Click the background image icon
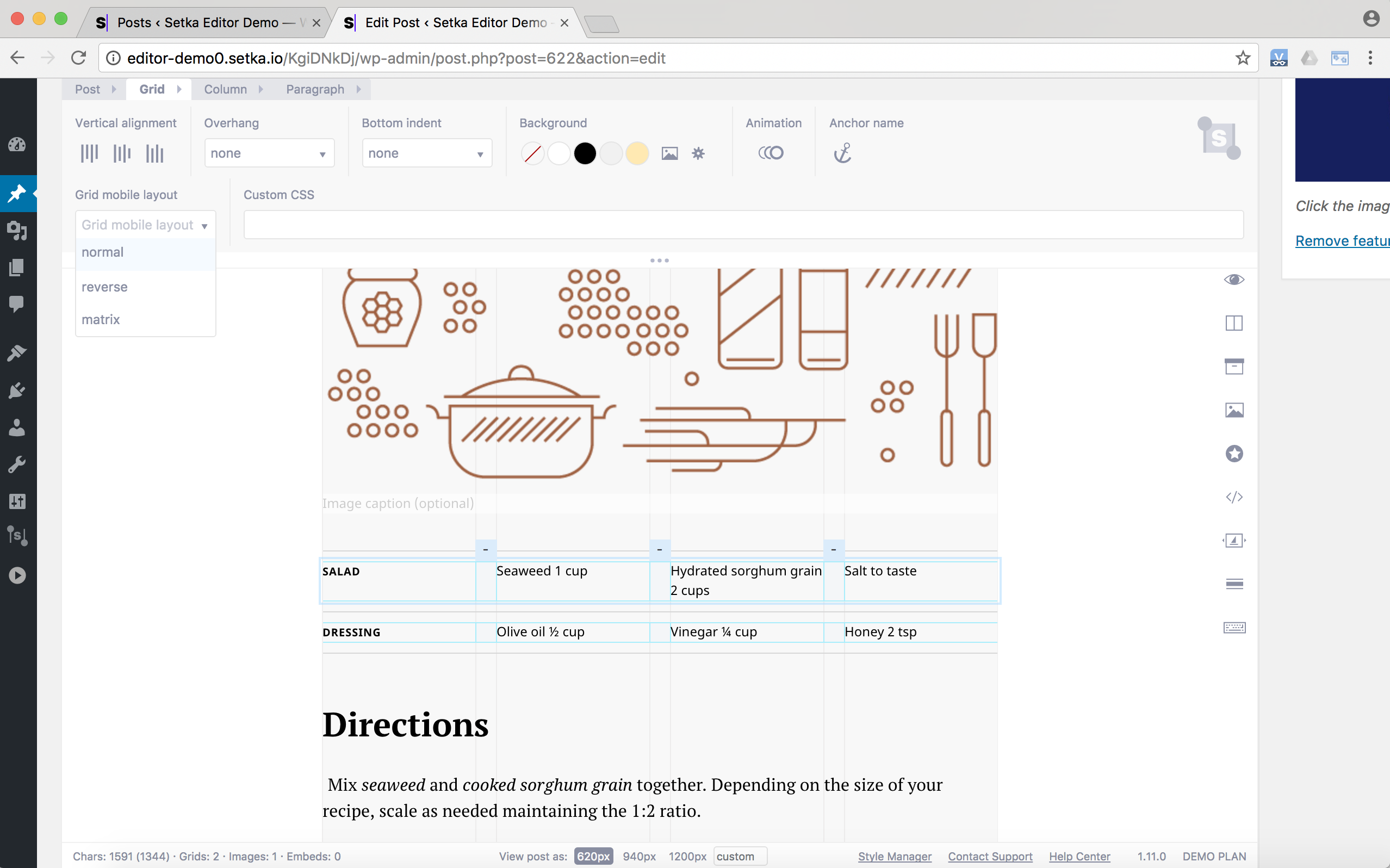Screen dimensions: 1390x868 [669, 153]
